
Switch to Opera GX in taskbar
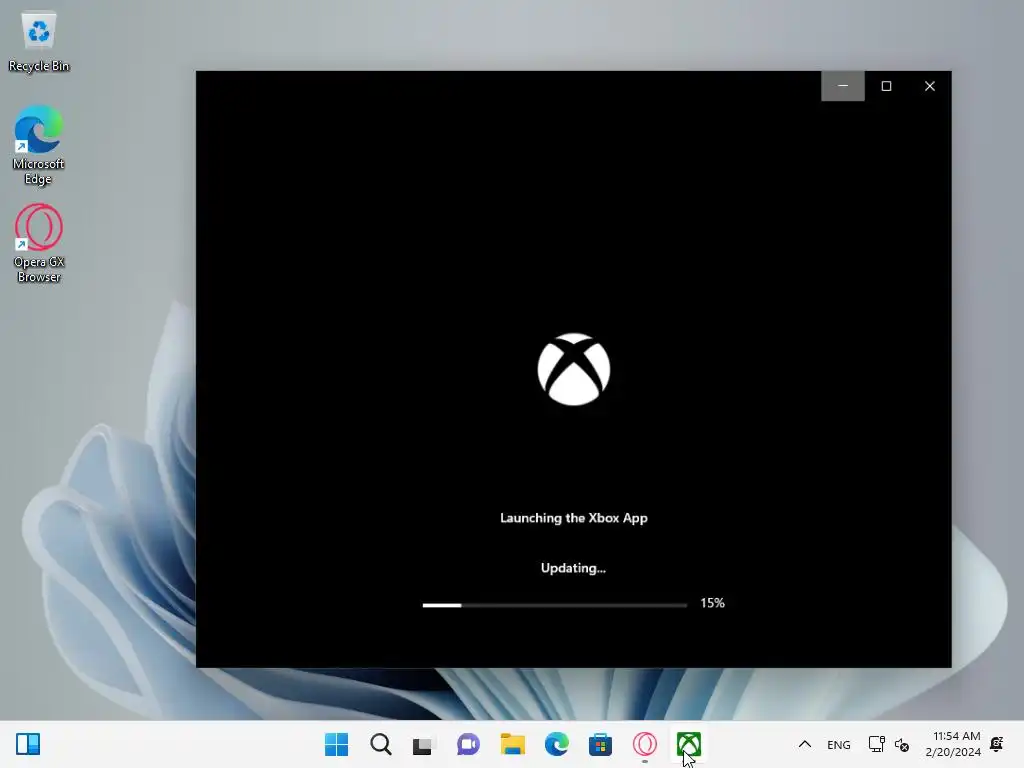pyautogui.click(x=645, y=744)
